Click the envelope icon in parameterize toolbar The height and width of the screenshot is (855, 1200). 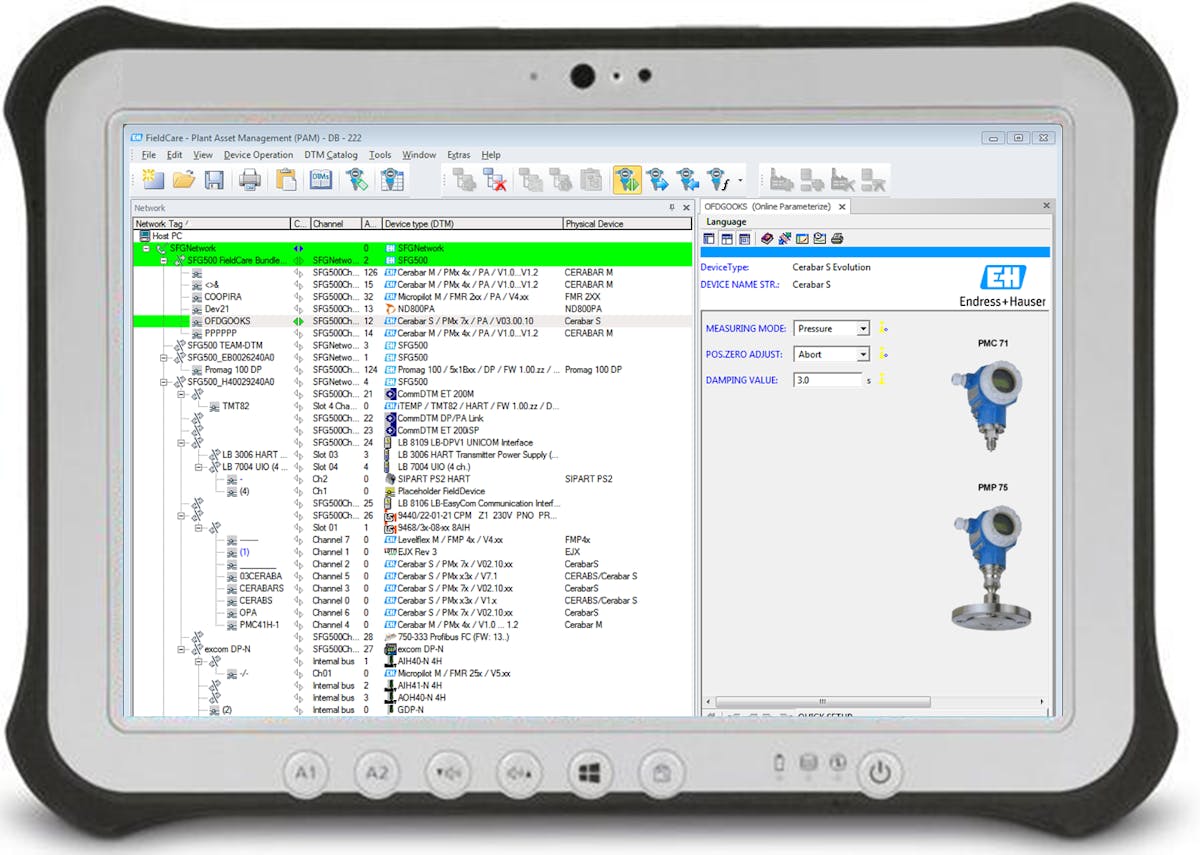(820, 239)
